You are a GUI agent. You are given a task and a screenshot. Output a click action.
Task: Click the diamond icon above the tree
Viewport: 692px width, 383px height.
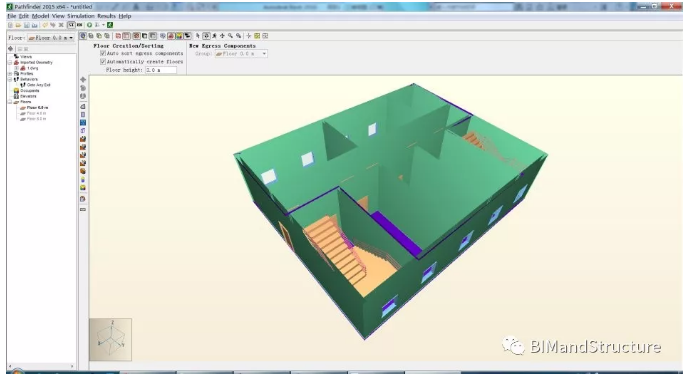(x=11, y=49)
